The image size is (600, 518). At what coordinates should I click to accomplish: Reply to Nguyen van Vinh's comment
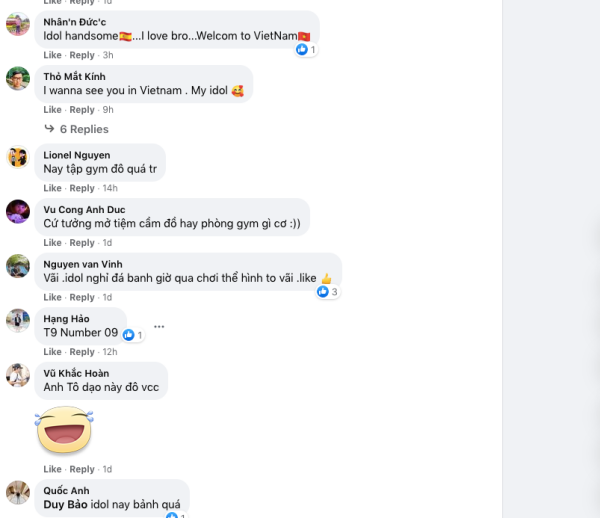pyautogui.click(x=82, y=297)
